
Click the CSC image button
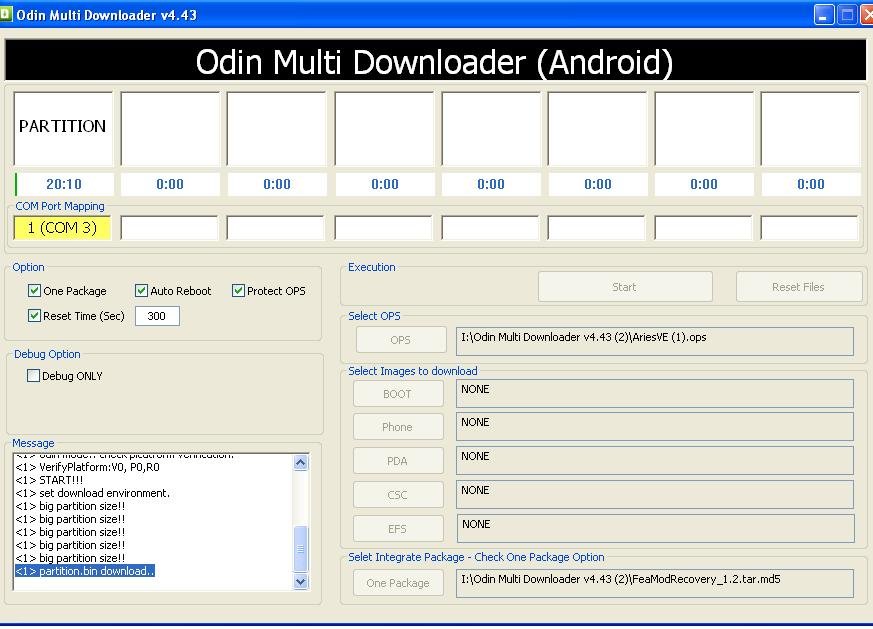[x=398, y=495]
